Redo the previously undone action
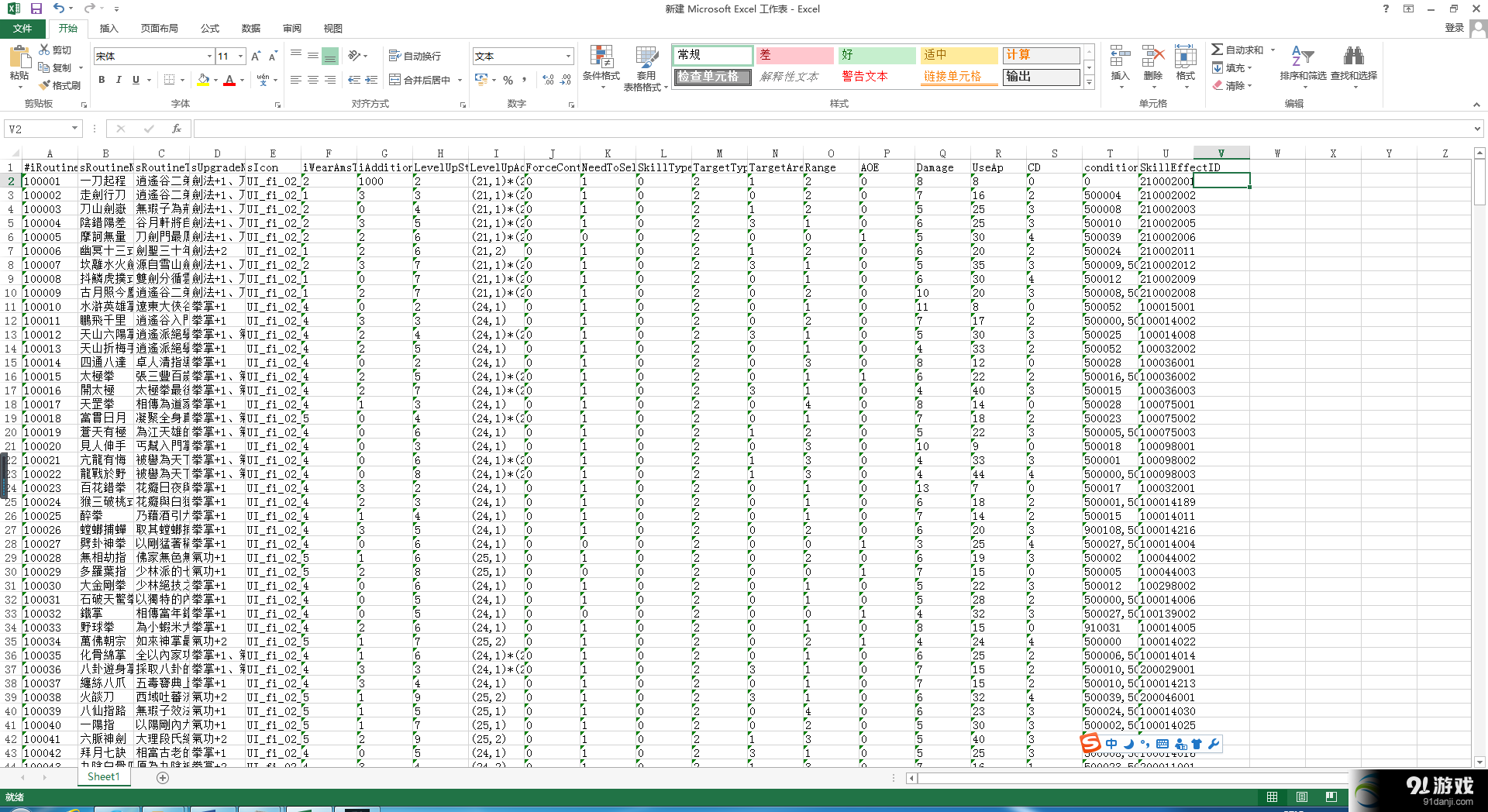The image size is (1488, 812). pyautogui.click(x=89, y=9)
